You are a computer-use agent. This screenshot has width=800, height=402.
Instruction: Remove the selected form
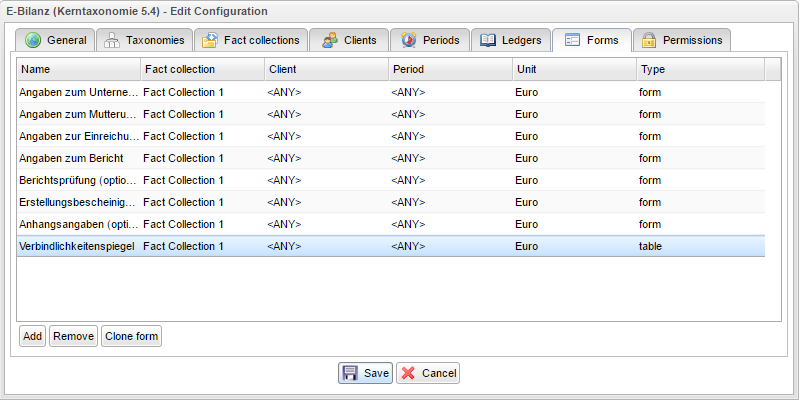click(x=73, y=336)
